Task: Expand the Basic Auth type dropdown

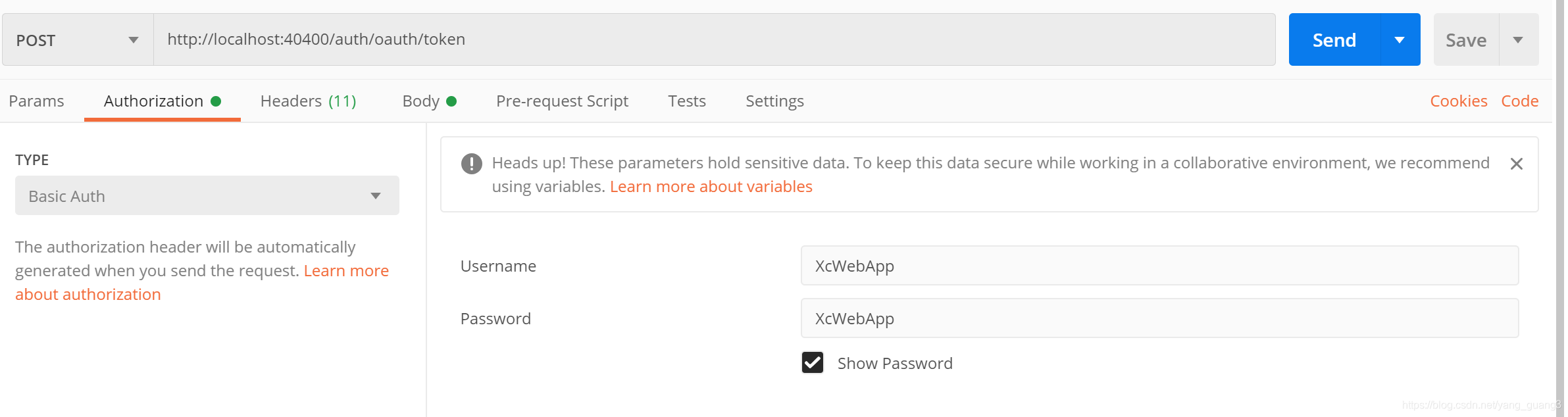Action: 207,196
